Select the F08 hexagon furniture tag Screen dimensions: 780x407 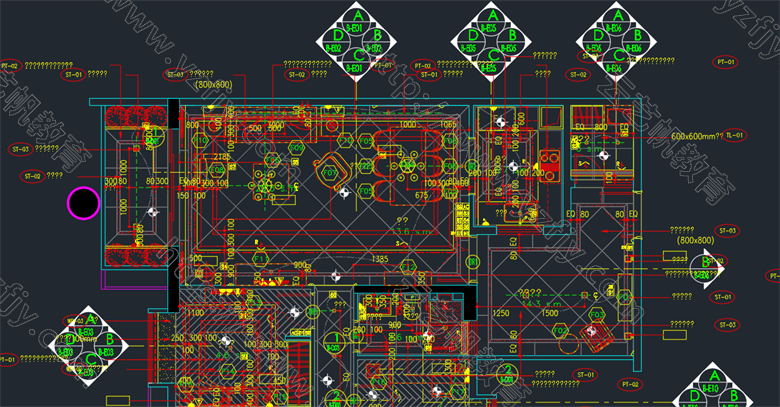coord(217,170)
